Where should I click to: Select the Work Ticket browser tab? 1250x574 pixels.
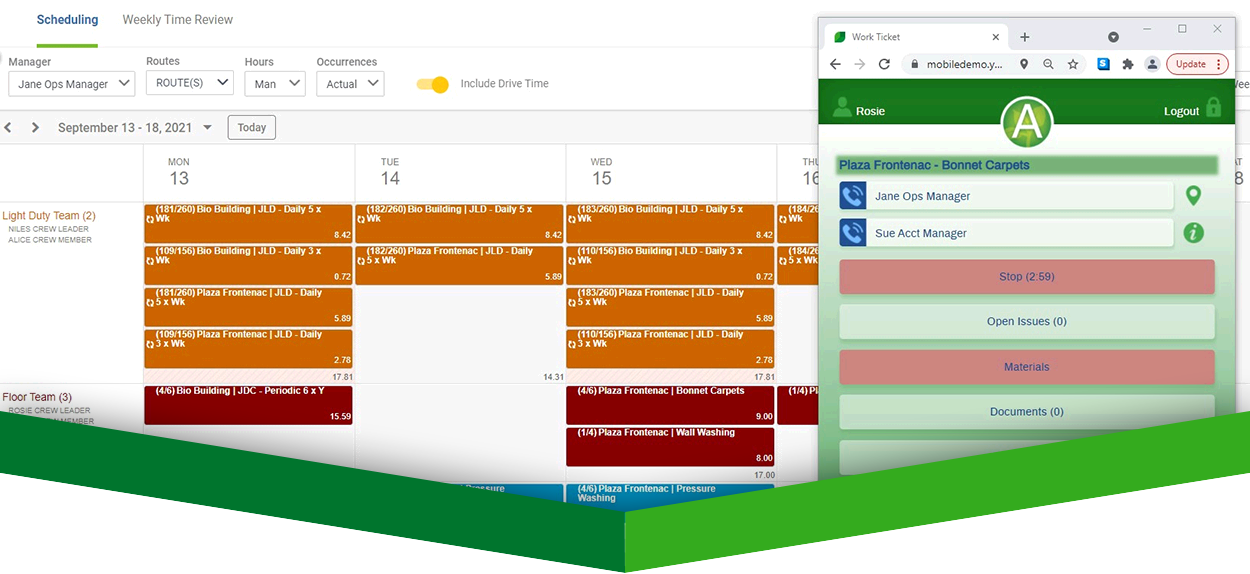coord(917,37)
